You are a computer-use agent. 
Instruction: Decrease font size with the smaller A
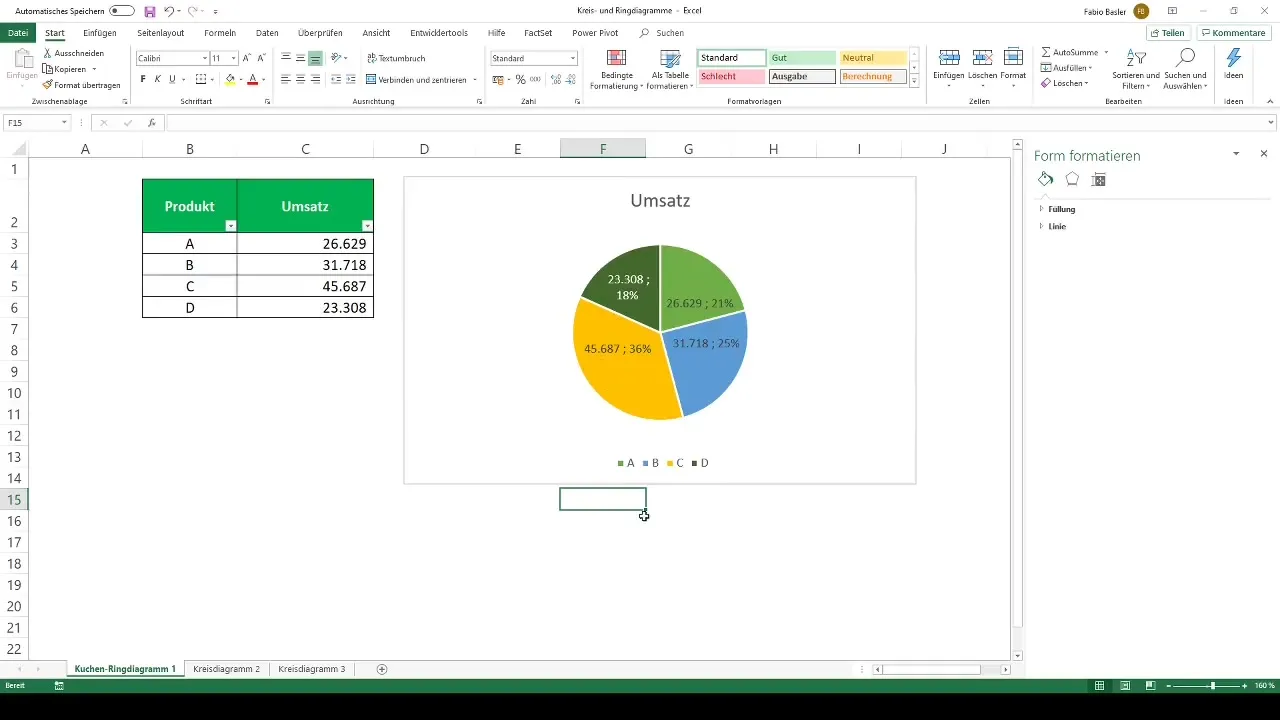pyautogui.click(x=262, y=58)
